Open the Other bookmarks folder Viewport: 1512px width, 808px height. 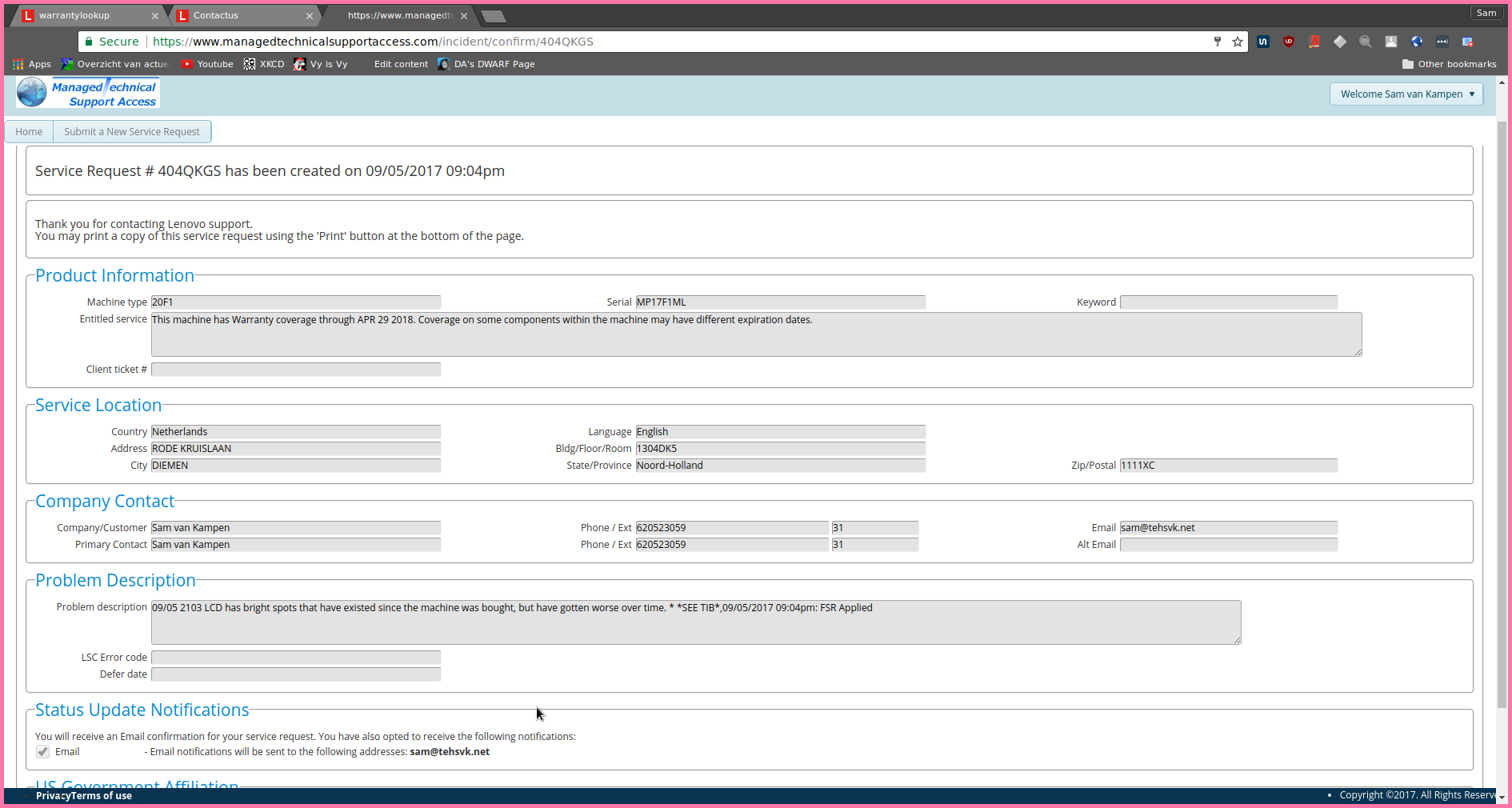point(1449,64)
